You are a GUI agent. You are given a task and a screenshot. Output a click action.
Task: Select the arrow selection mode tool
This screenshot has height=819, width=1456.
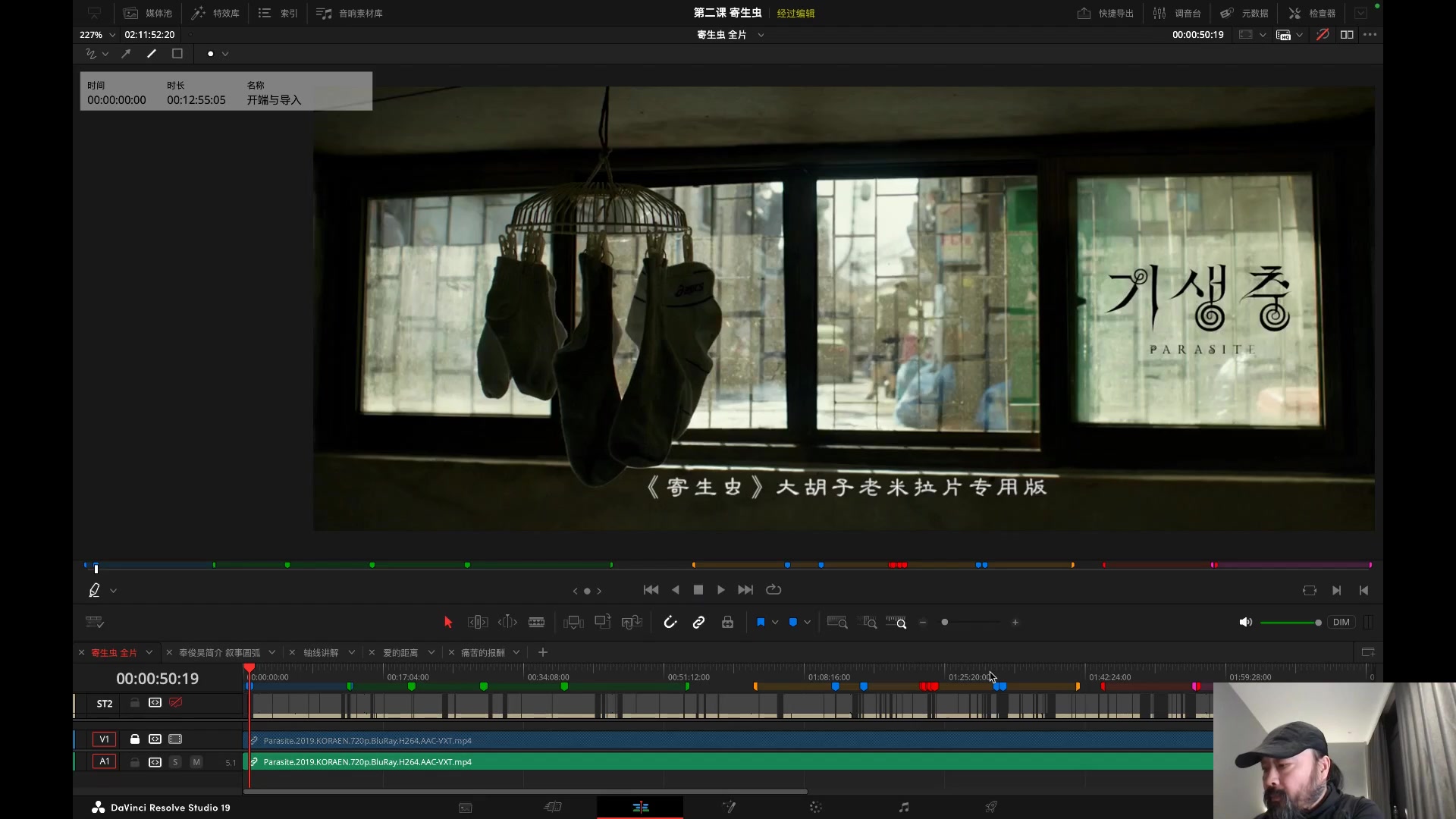tap(447, 623)
